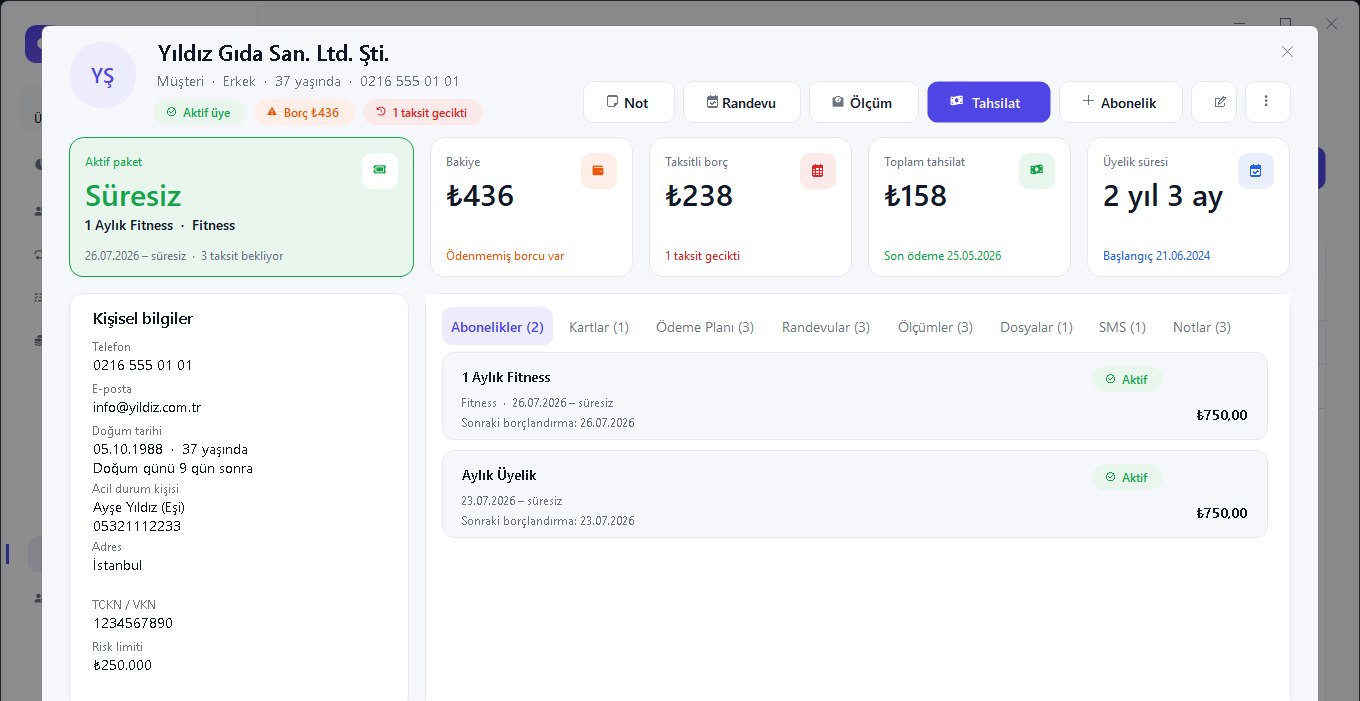Open the three-dot more options menu
This screenshot has width=1360, height=701.
1267,102
